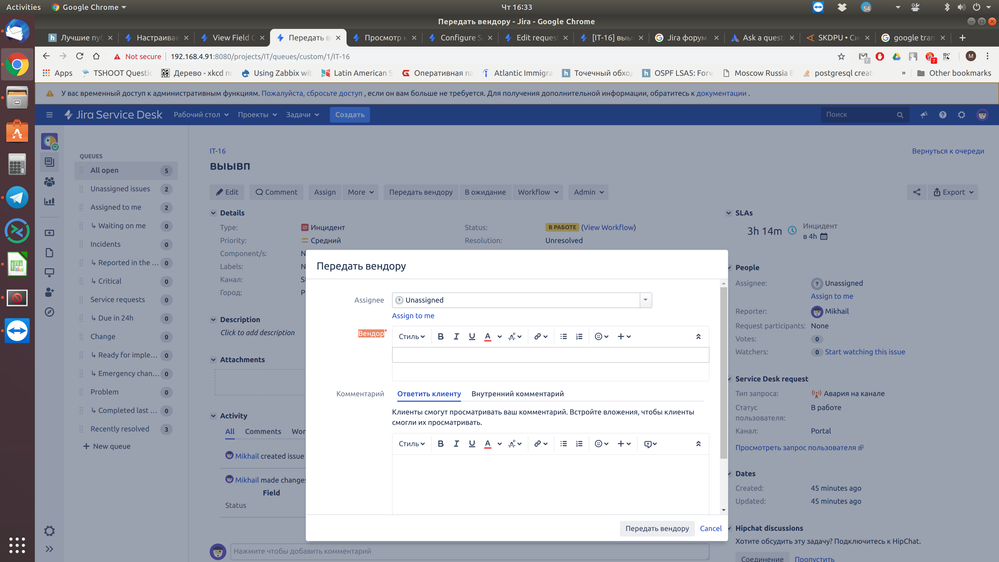Viewport: 999px width, 562px height.
Task: Toggle underline in the Вендор field toolbar
Action: pos(472,336)
